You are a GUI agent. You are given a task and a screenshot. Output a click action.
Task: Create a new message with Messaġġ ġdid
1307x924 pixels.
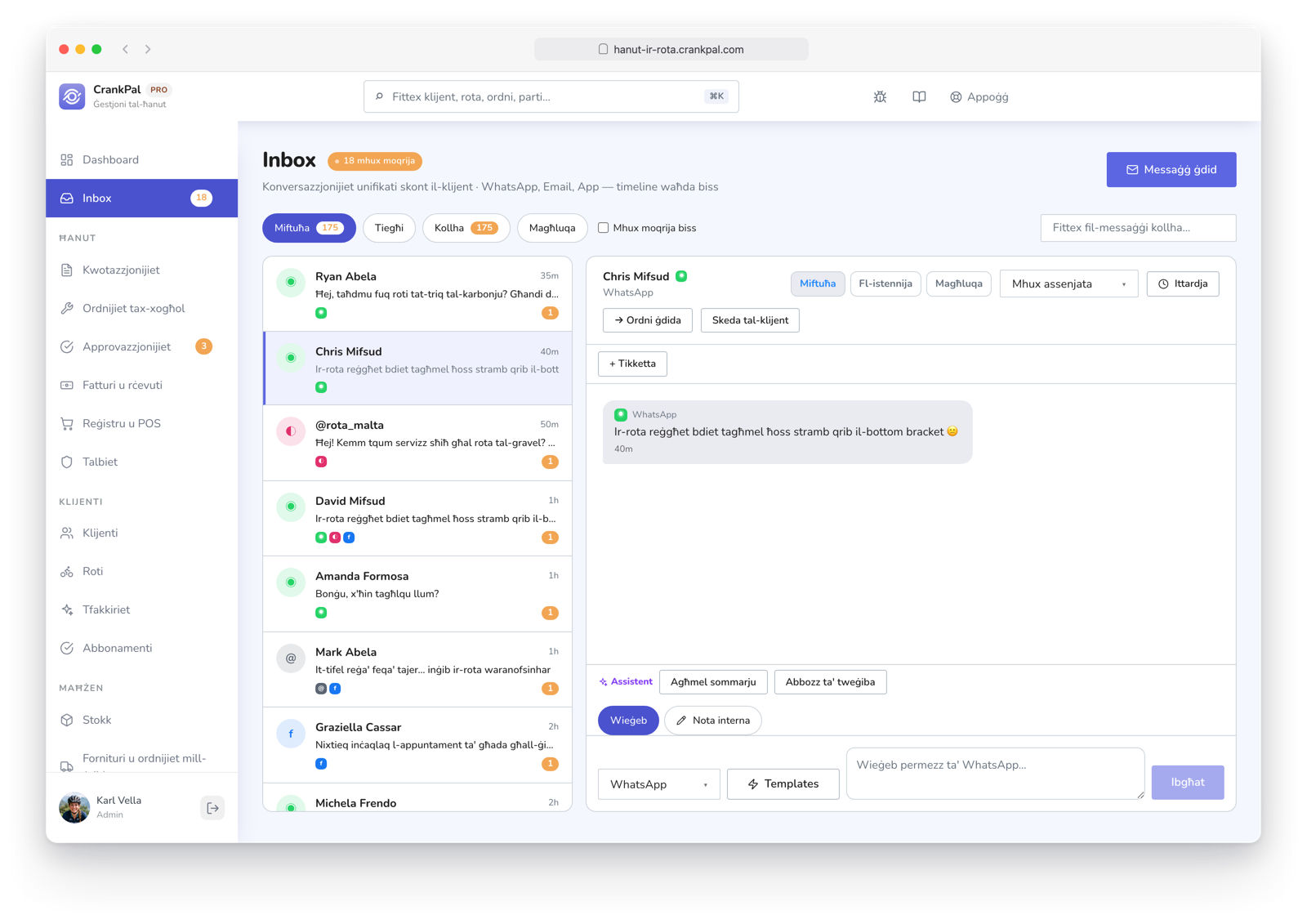pyautogui.click(x=1171, y=169)
